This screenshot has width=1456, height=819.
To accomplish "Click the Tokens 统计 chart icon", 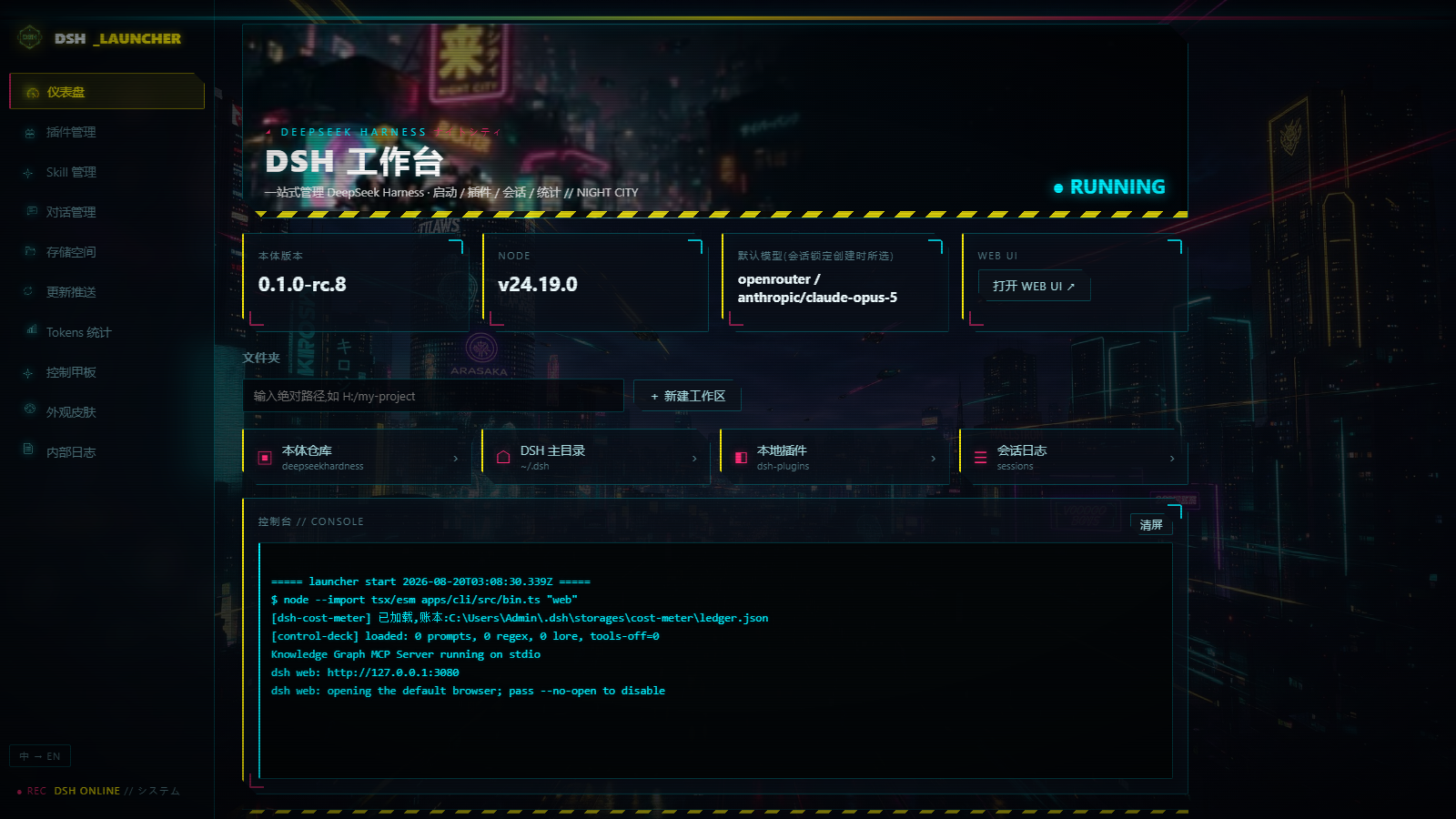I will pos(31,331).
